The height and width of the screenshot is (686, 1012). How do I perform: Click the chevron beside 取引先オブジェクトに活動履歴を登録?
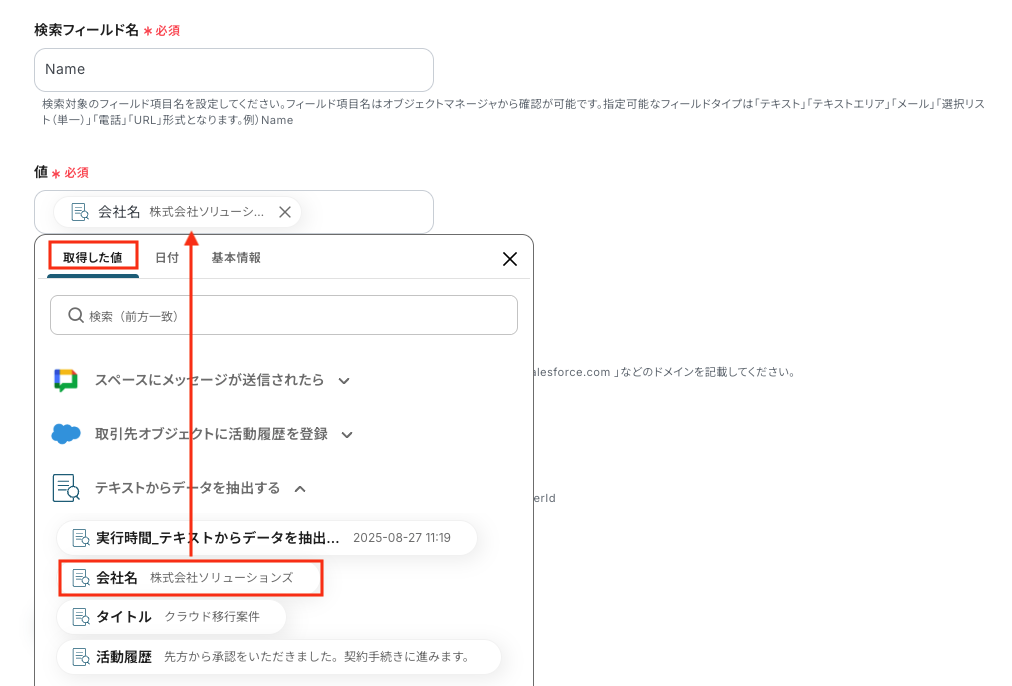(347, 435)
